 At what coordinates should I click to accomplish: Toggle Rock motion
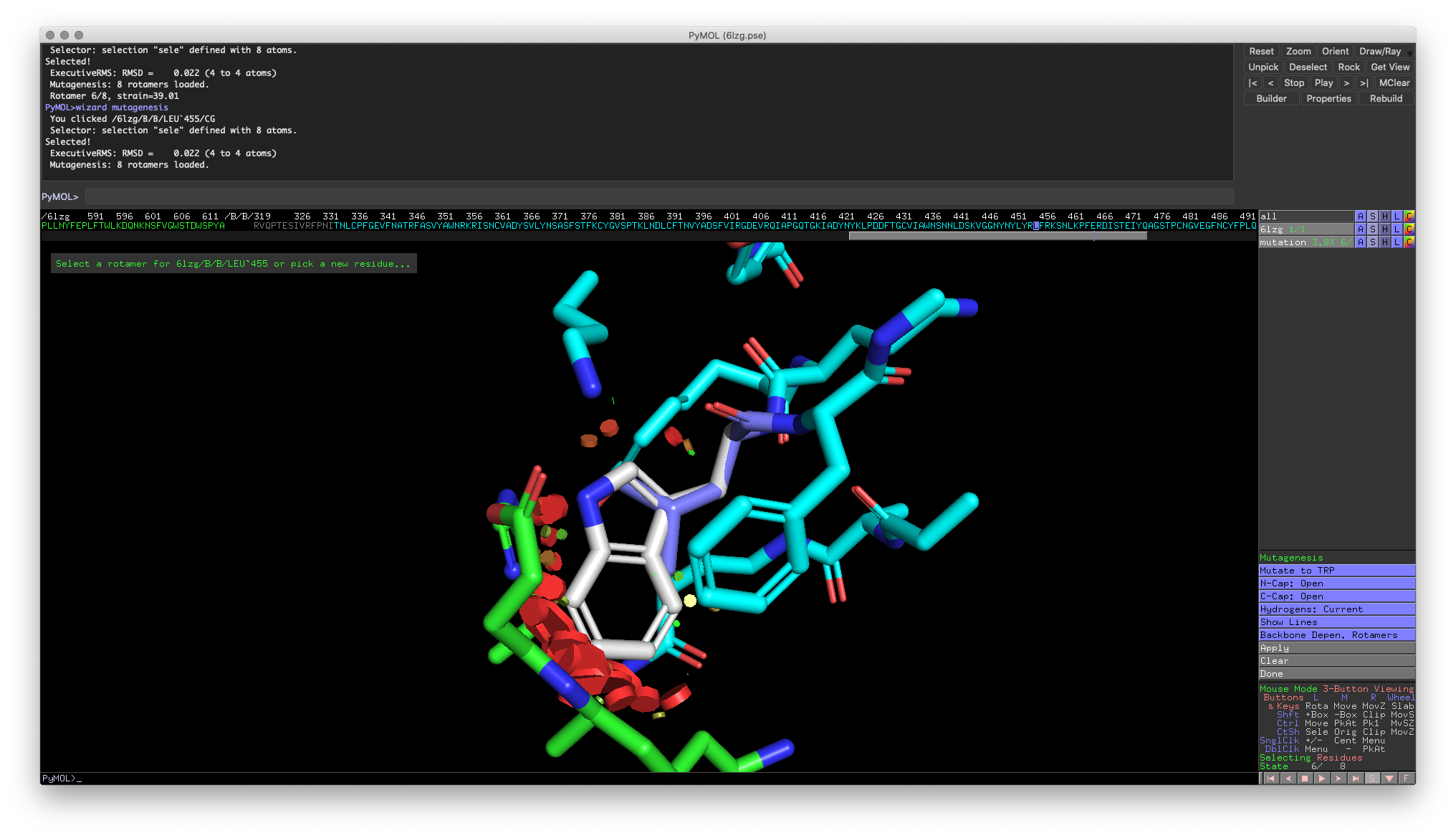(x=1349, y=67)
